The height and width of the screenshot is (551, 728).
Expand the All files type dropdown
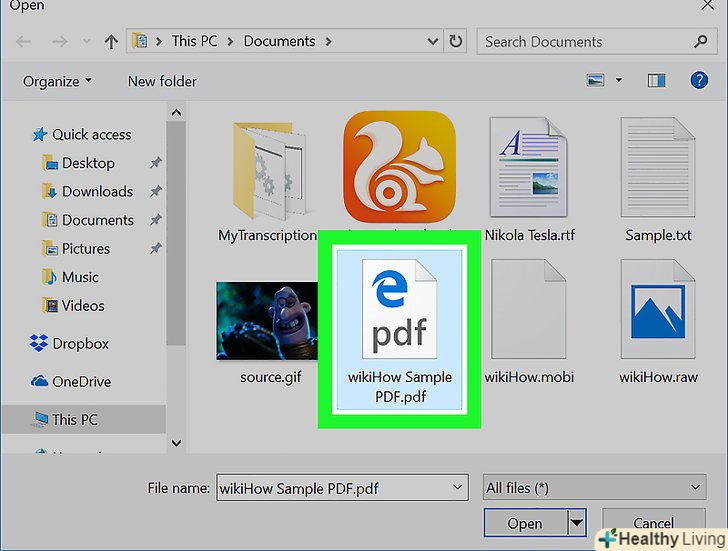[594, 487]
